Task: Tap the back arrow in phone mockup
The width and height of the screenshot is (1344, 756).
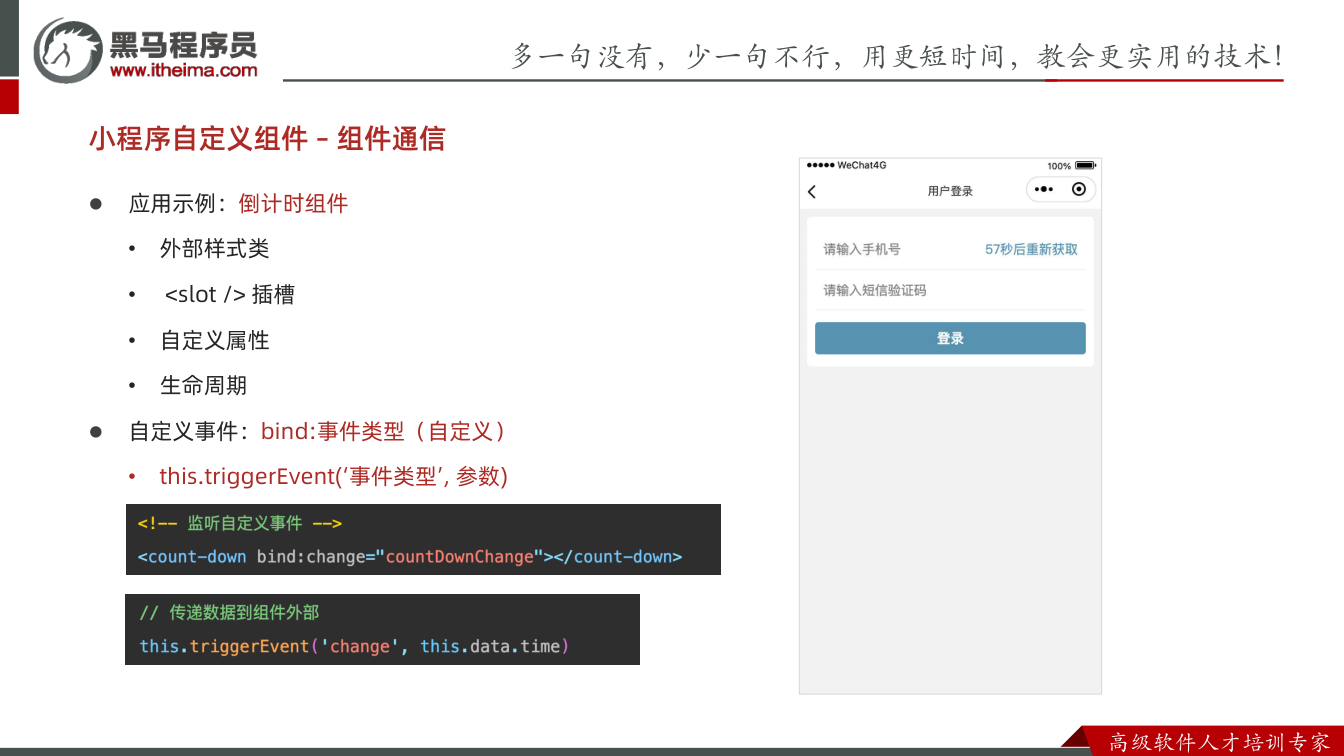Action: click(812, 191)
